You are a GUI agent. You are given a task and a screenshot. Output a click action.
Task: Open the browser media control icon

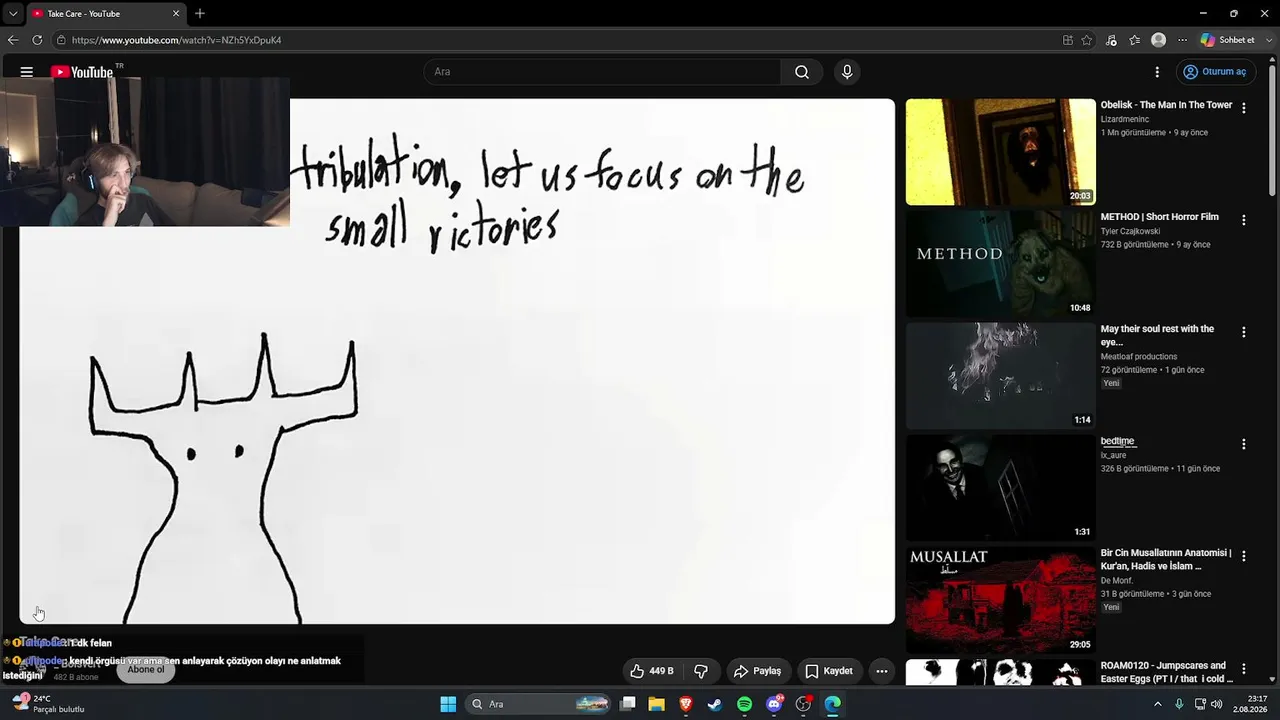pos(1112,40)
